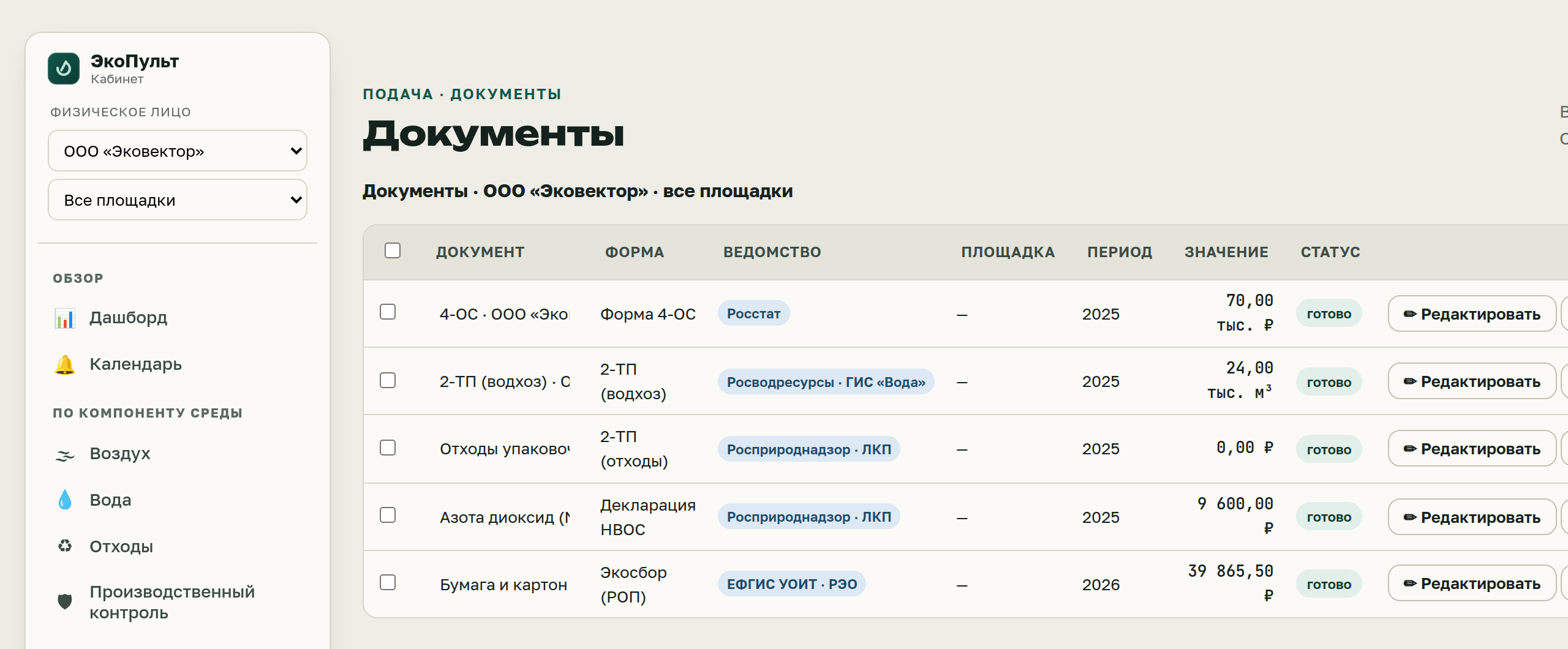Click the Росстат agency tag
Image resolution: width=1568 pixels, height=649 pixels.
[753, 313]
